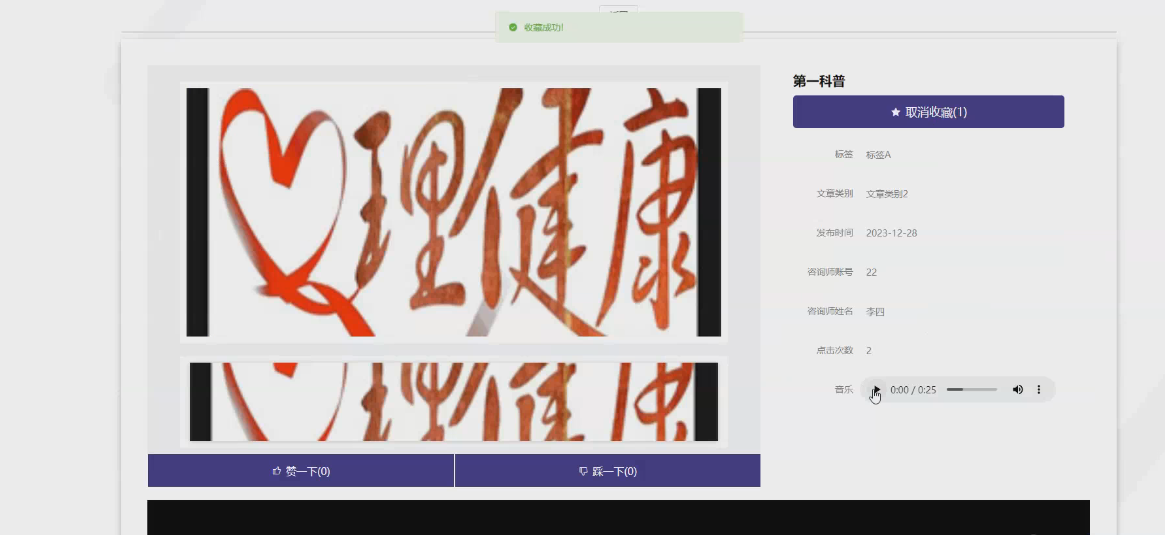Click the star icon in 取消收藏 button
The image size is (1165, 535).
point(895,112)
